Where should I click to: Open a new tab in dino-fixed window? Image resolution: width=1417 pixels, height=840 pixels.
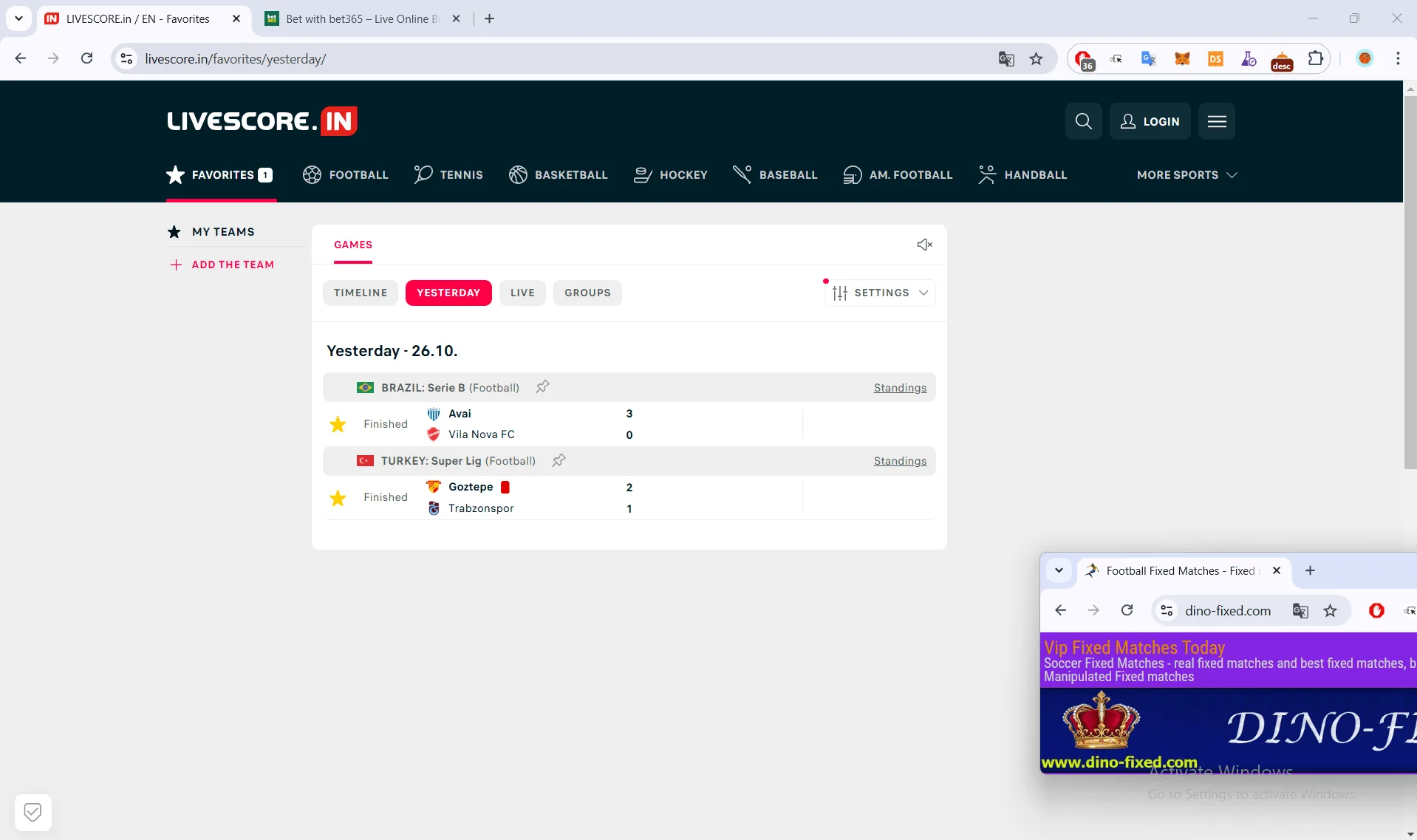tap(1310, 570)
